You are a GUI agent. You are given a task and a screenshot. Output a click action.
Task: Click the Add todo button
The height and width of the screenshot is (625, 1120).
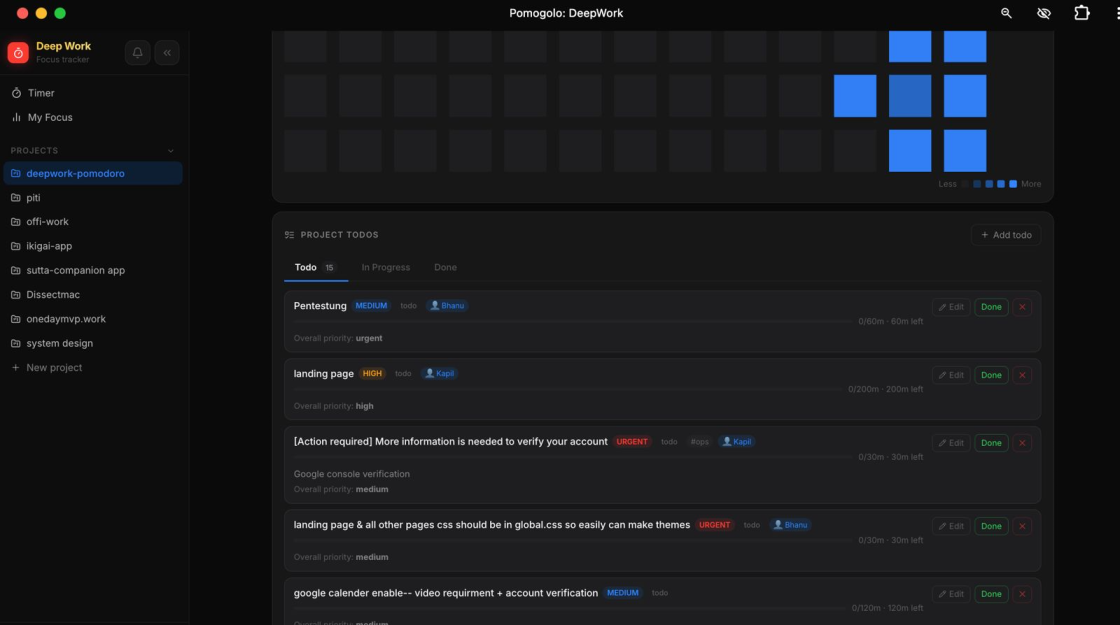pyautogui.click(x=1006, y=235)
